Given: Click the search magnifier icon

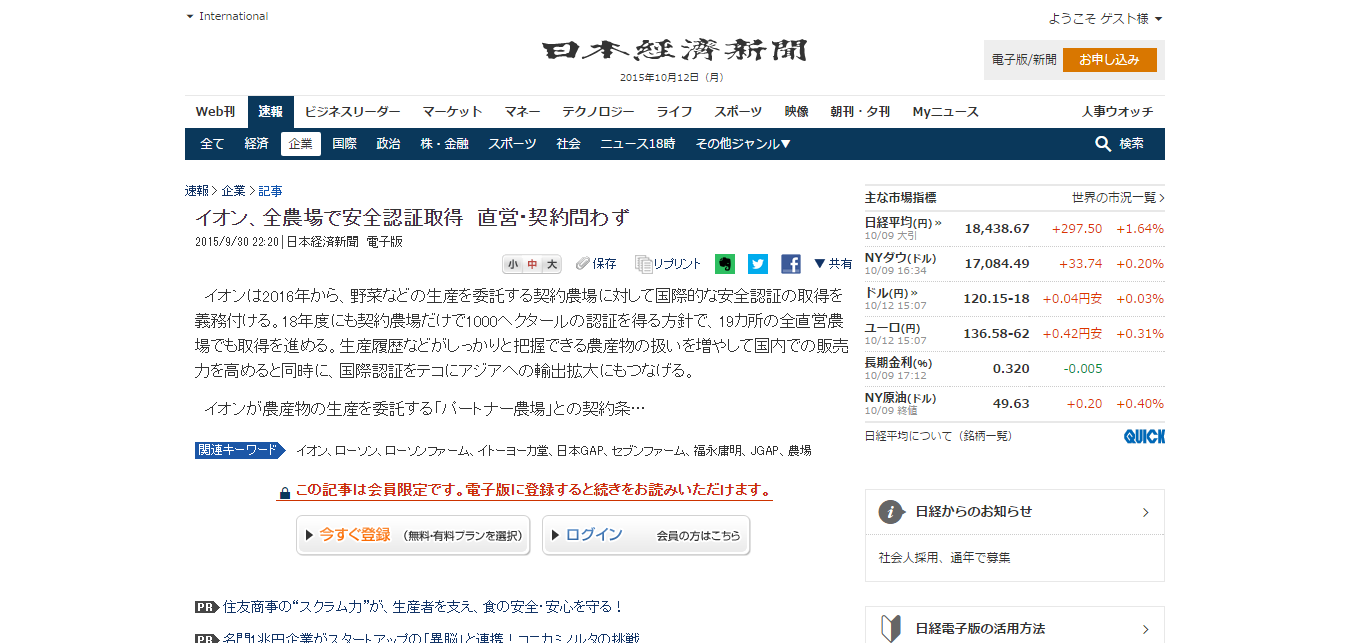Looking at the screenshot, I should 1103,144.
